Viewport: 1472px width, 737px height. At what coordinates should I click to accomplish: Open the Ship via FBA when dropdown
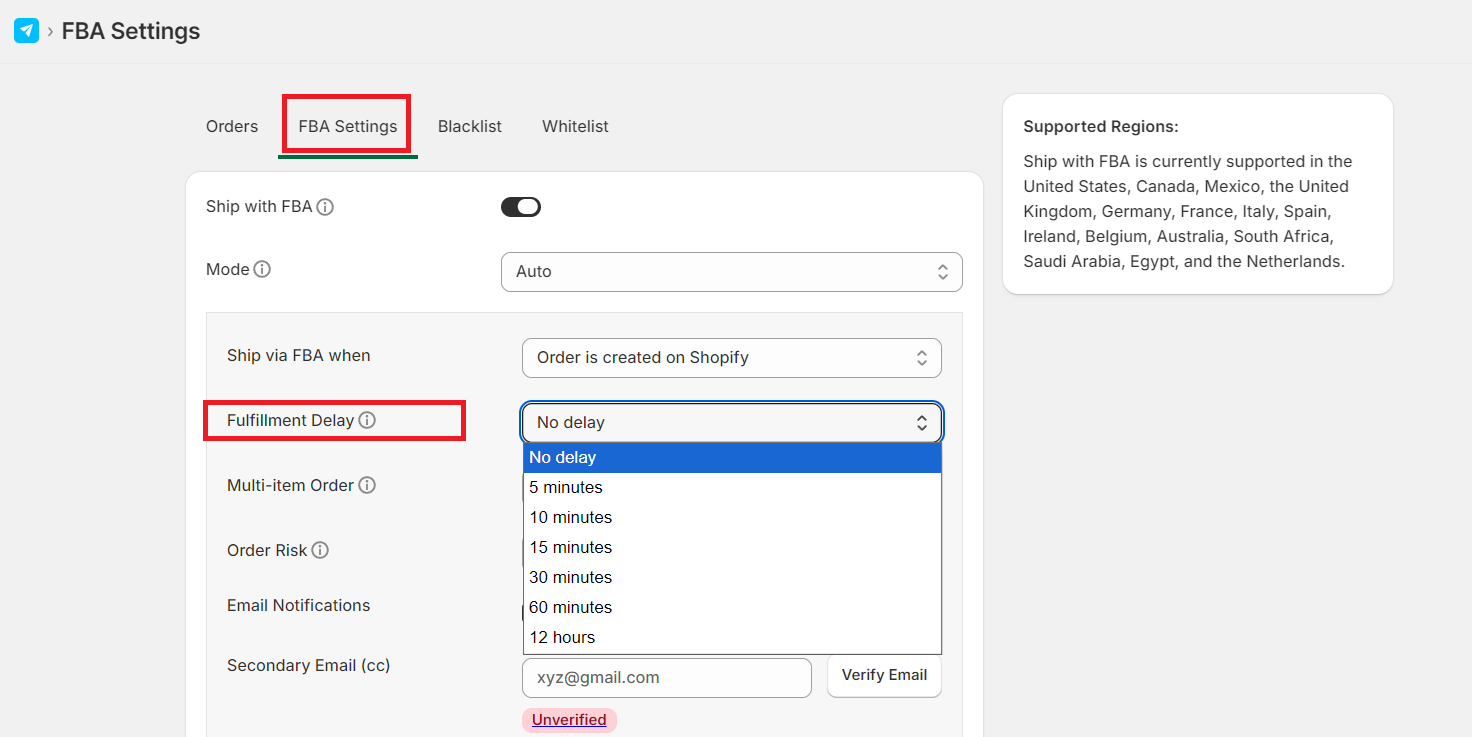(731, 358)
